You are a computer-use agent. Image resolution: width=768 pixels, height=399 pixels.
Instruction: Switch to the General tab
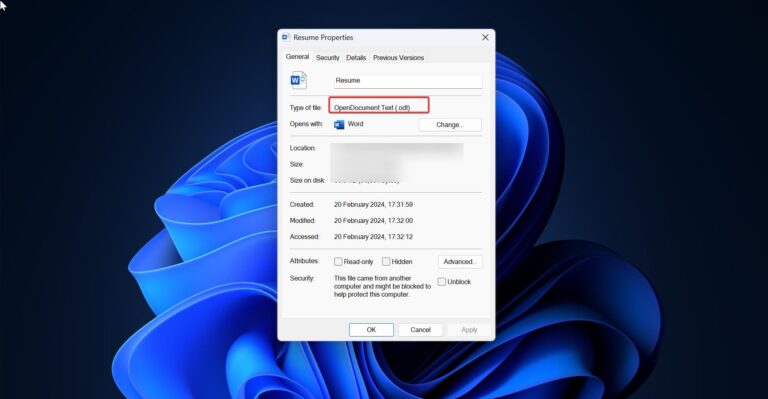click(297, 57)
